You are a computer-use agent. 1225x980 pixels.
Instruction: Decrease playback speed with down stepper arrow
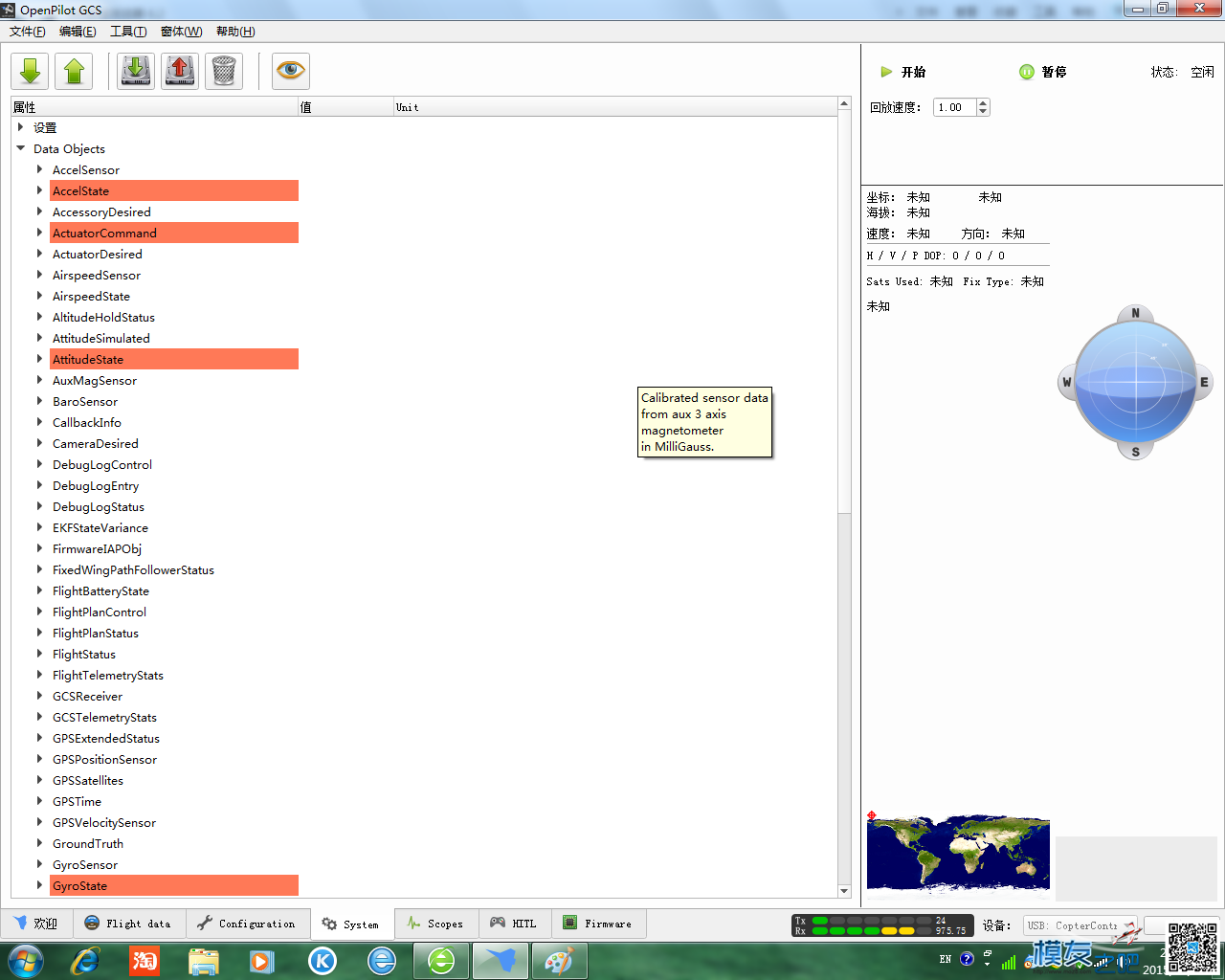click(983, 112)
